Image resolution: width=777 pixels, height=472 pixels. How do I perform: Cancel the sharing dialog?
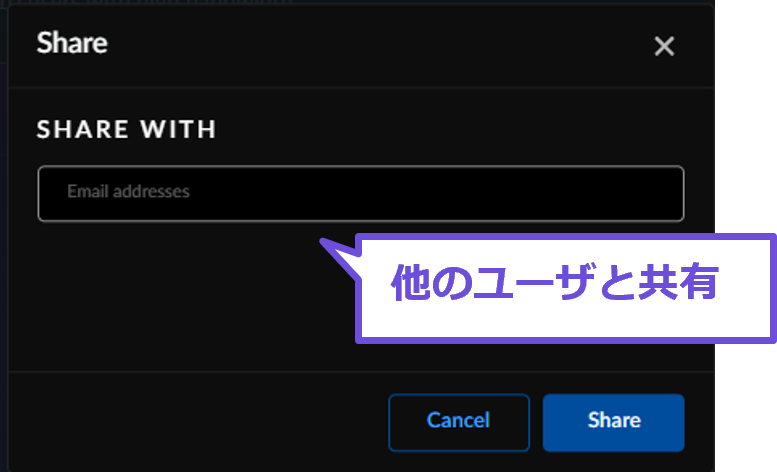click(x=459, y=422)
